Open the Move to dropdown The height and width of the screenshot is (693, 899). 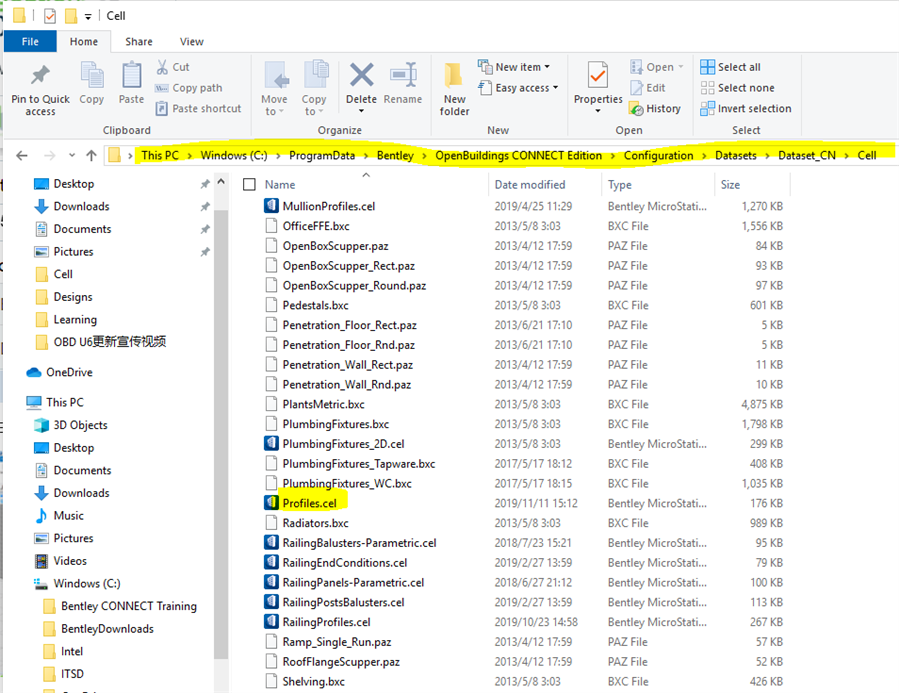coord(275,87)
